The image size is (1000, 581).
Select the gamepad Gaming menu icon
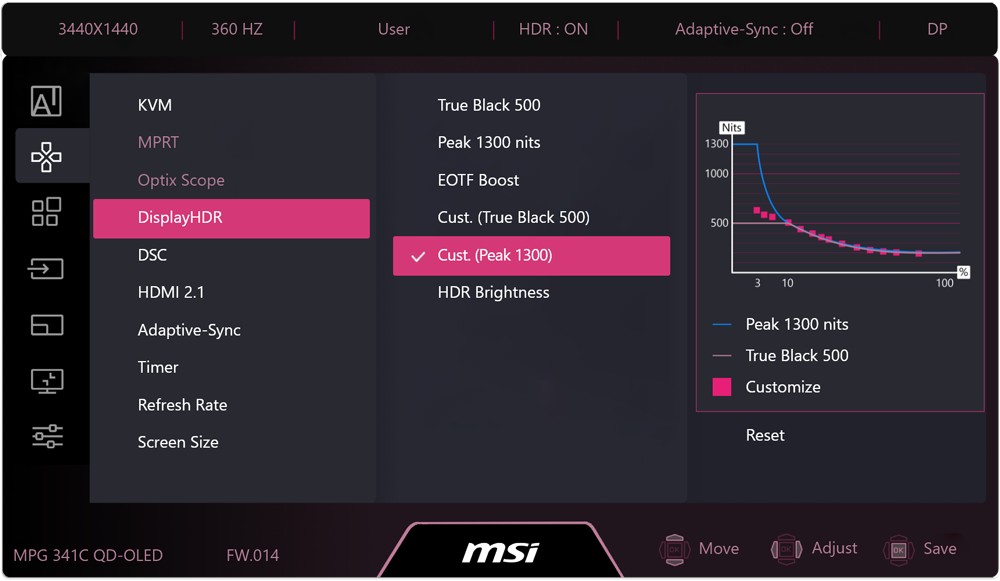pyautogui.click(x=47, y=156)
